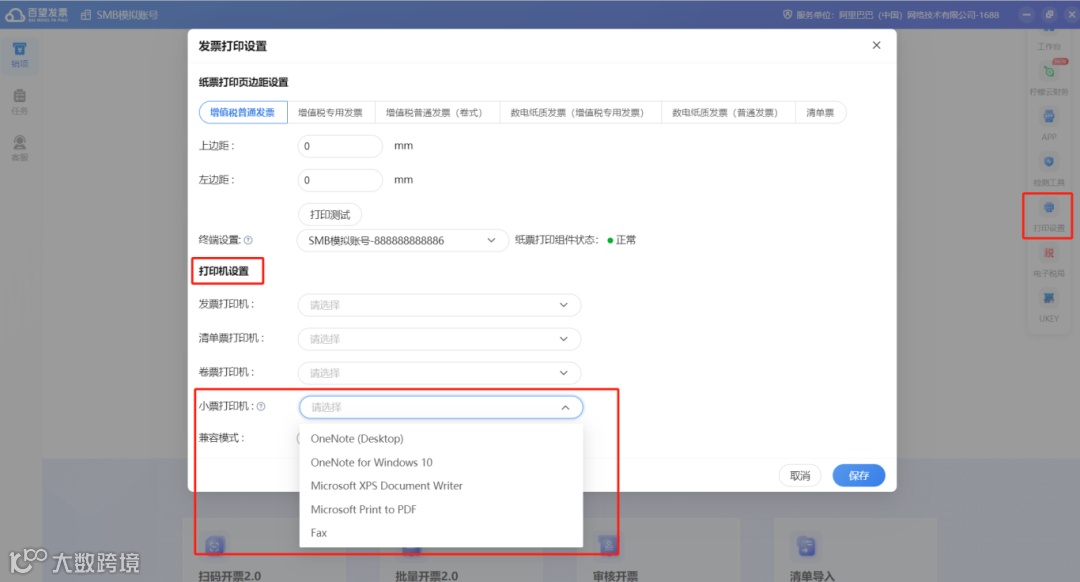
Task: Click help icon next to 小票打印机
Action: point(261,406)
